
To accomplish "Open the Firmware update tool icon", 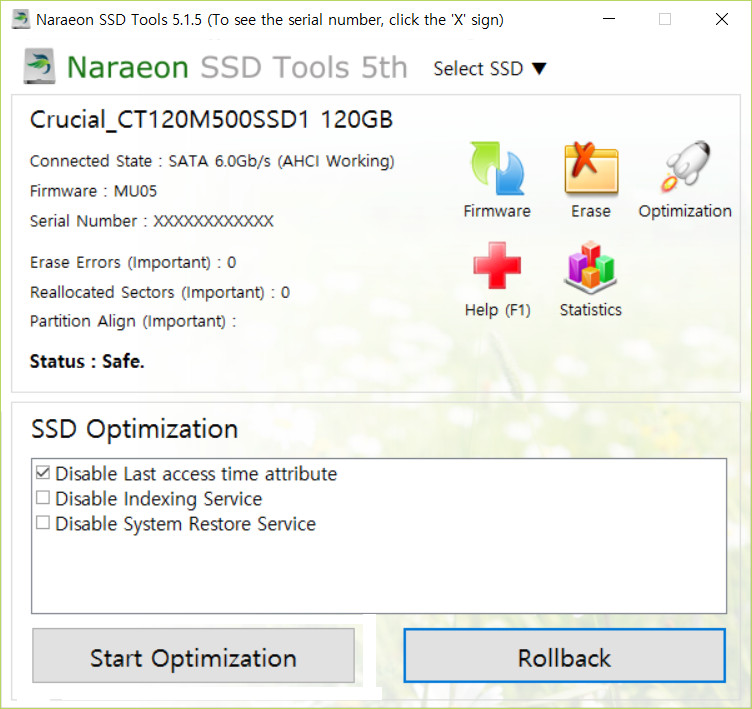I will click(x=497, y=169).
